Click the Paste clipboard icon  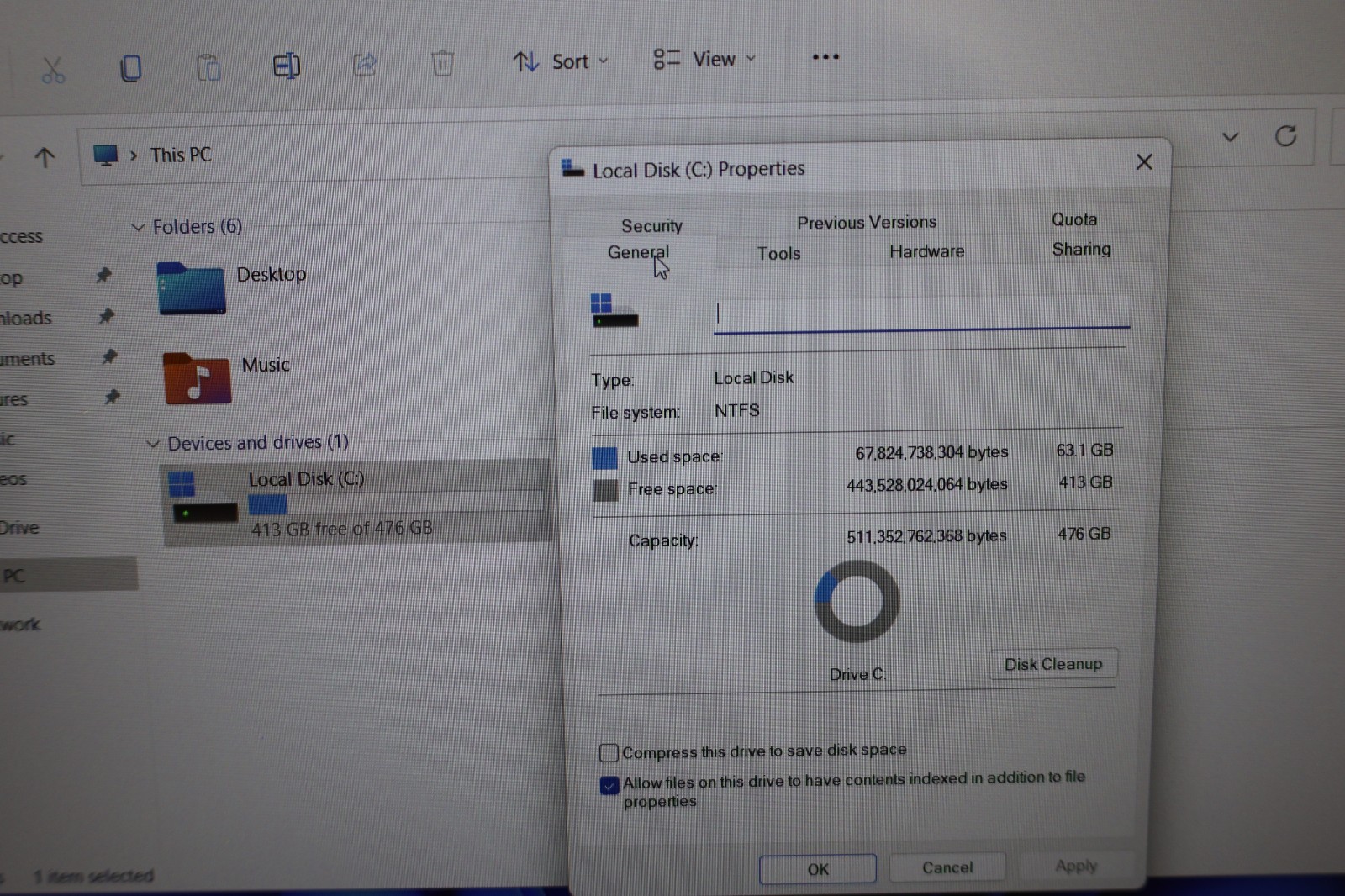[x=208, y=67]
